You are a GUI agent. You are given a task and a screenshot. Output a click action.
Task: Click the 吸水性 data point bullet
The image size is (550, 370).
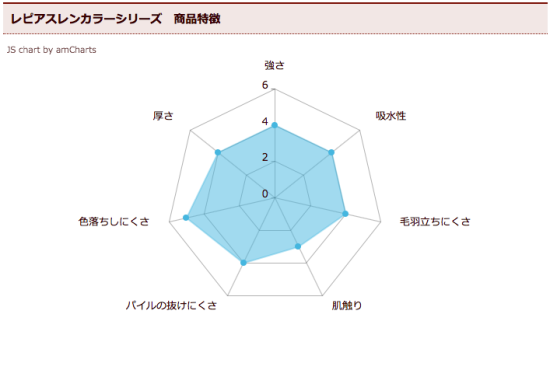coord(331,153)
